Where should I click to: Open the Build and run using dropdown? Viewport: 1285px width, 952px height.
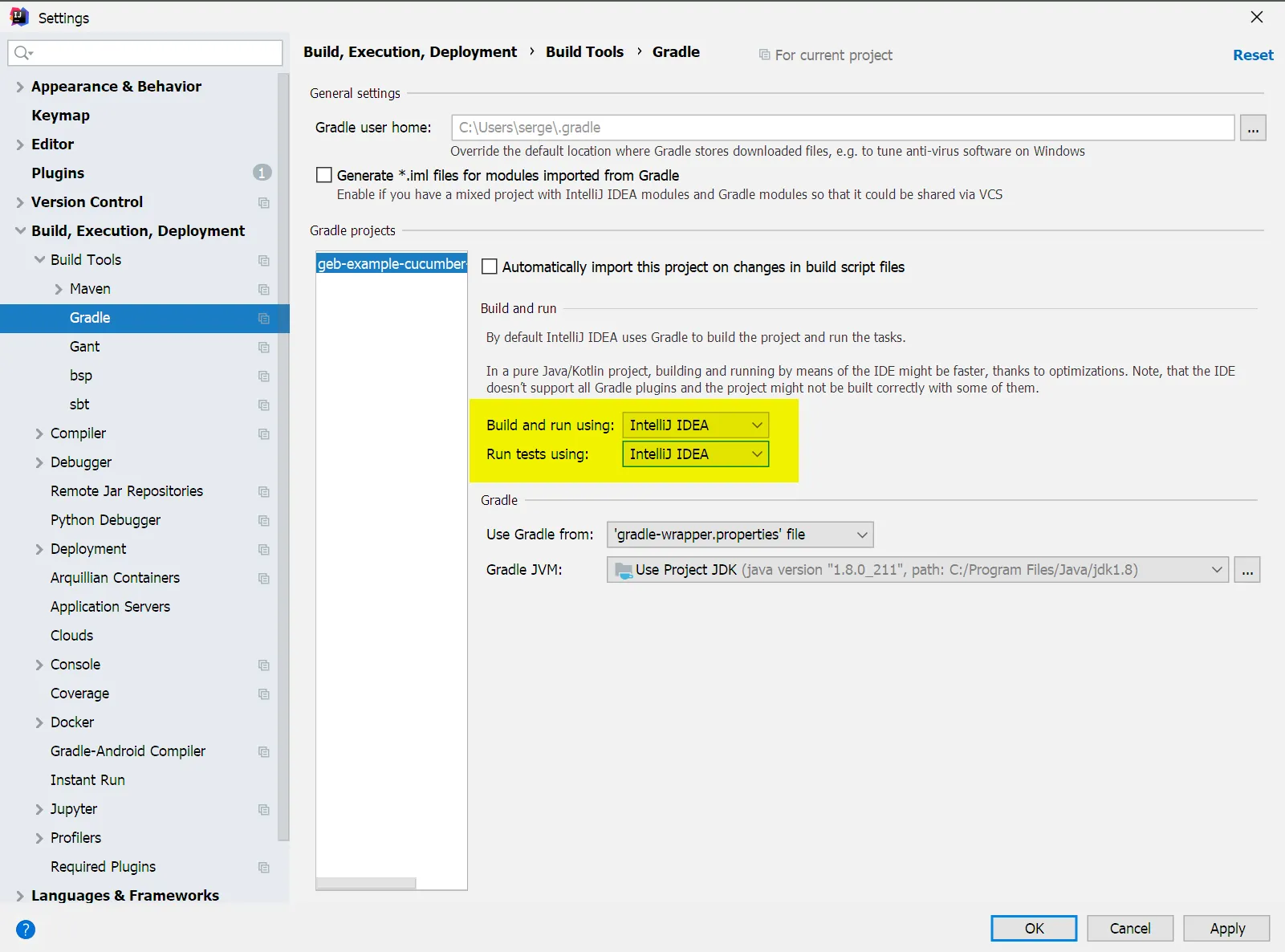point(695,425)
